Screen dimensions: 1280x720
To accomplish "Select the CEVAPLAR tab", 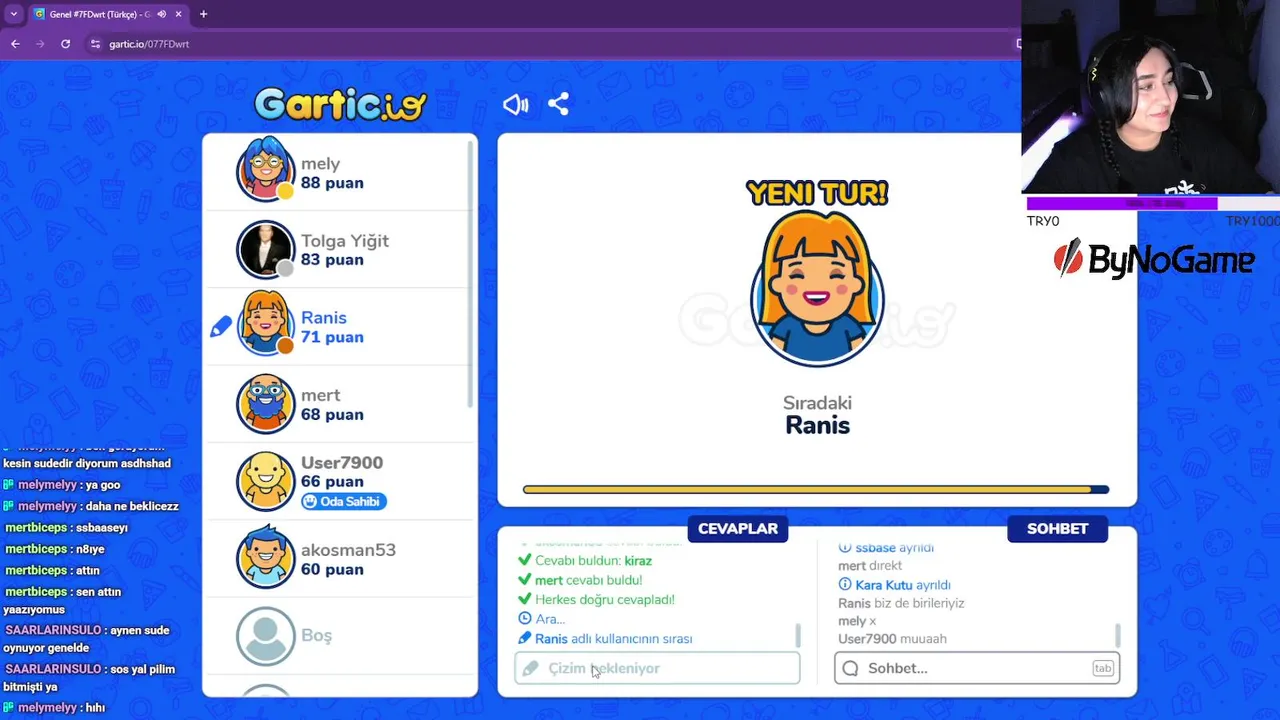I will [738, 529].
